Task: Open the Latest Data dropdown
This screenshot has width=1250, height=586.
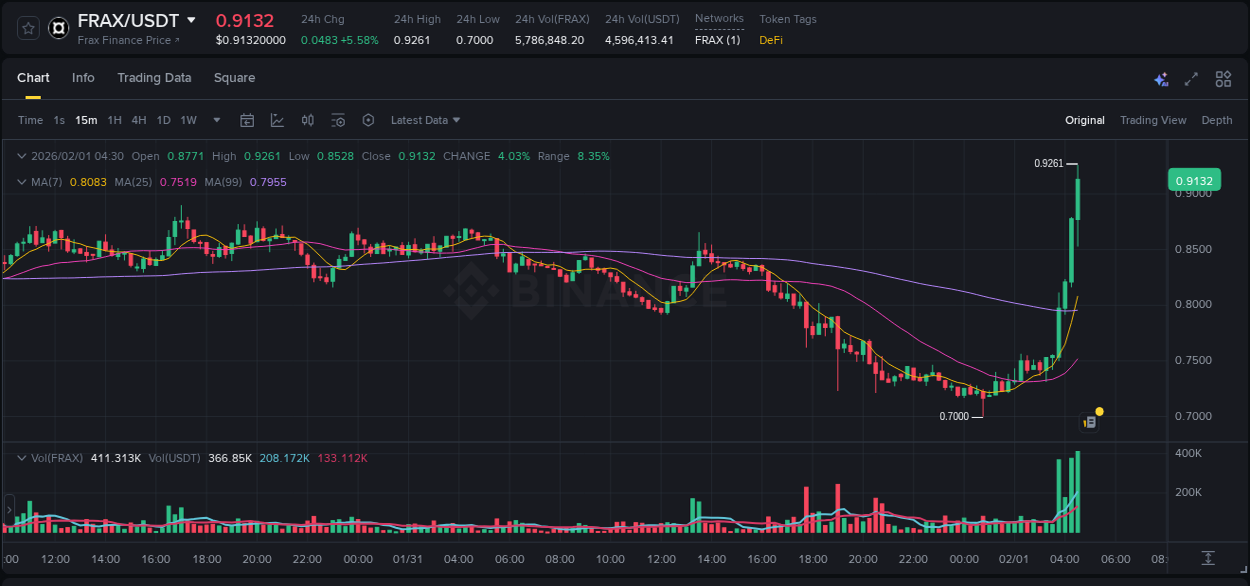Action: (x=424, y=120)
